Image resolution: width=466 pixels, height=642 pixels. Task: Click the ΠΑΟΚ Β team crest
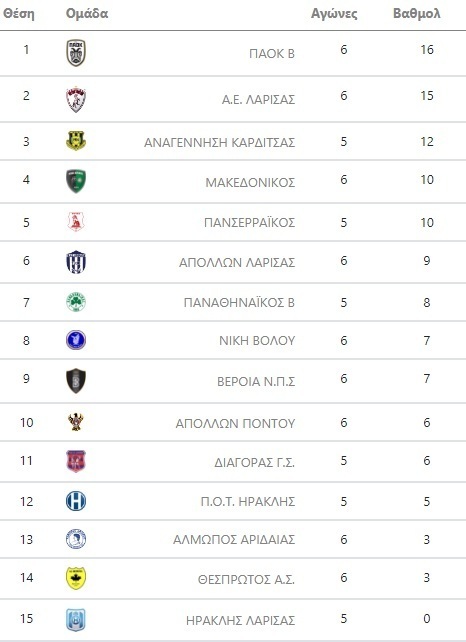click(76, 53)
